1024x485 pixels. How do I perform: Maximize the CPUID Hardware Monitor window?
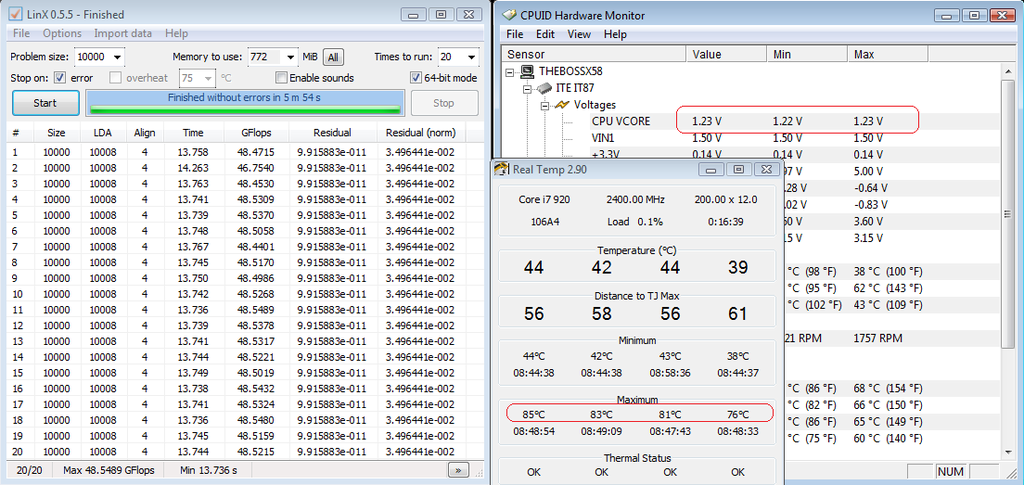974,15
